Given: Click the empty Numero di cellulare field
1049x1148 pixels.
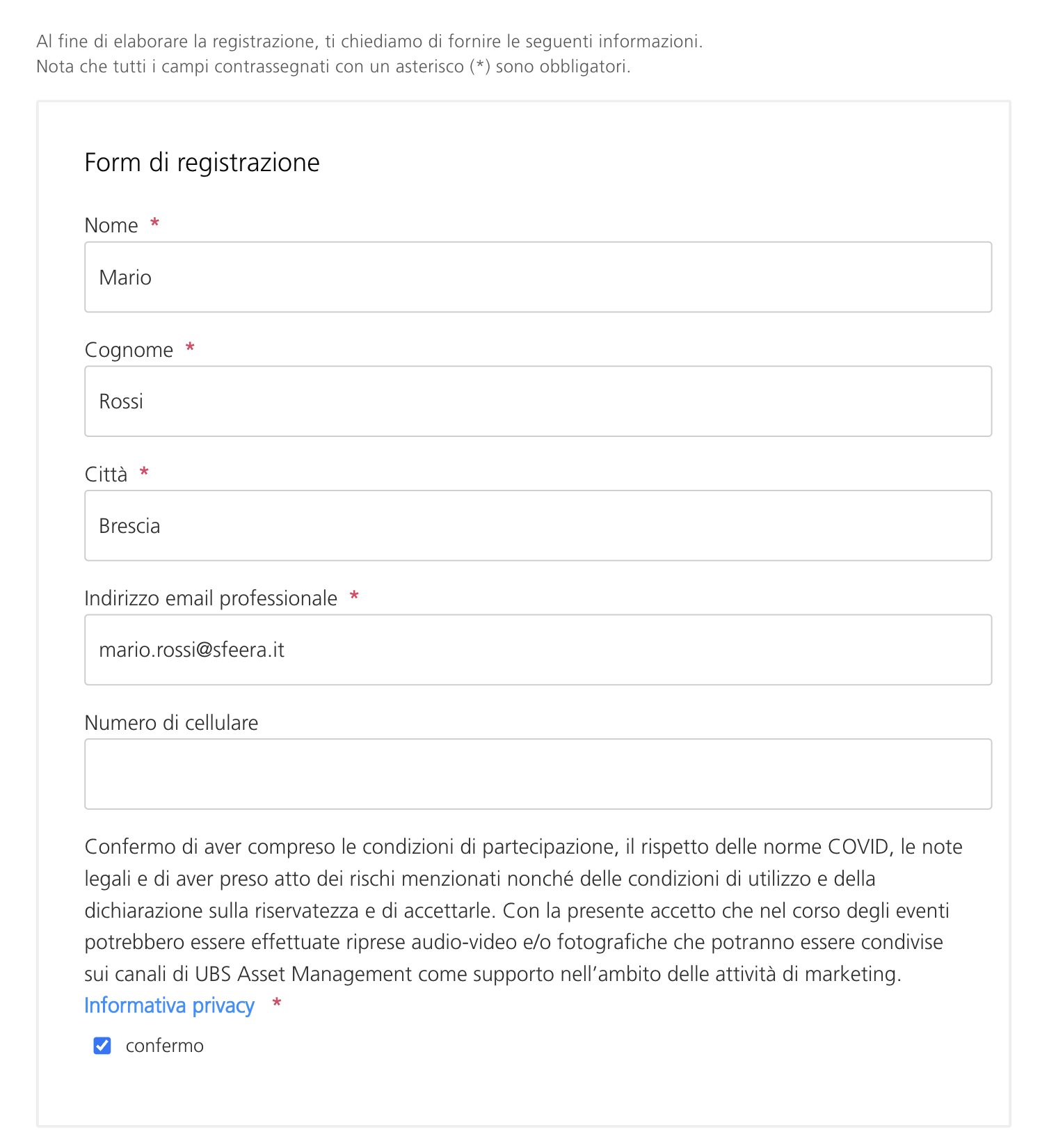Looking at the screenshot, I should pyautogui.click(x=538, y=774).
